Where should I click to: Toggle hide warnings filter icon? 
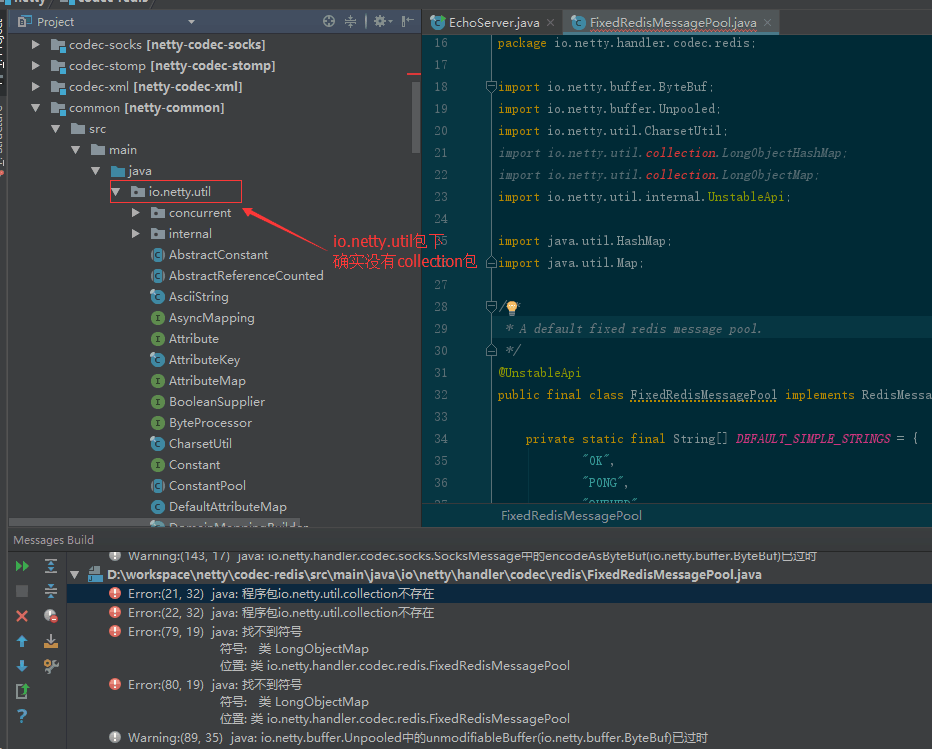coord(51,616)
